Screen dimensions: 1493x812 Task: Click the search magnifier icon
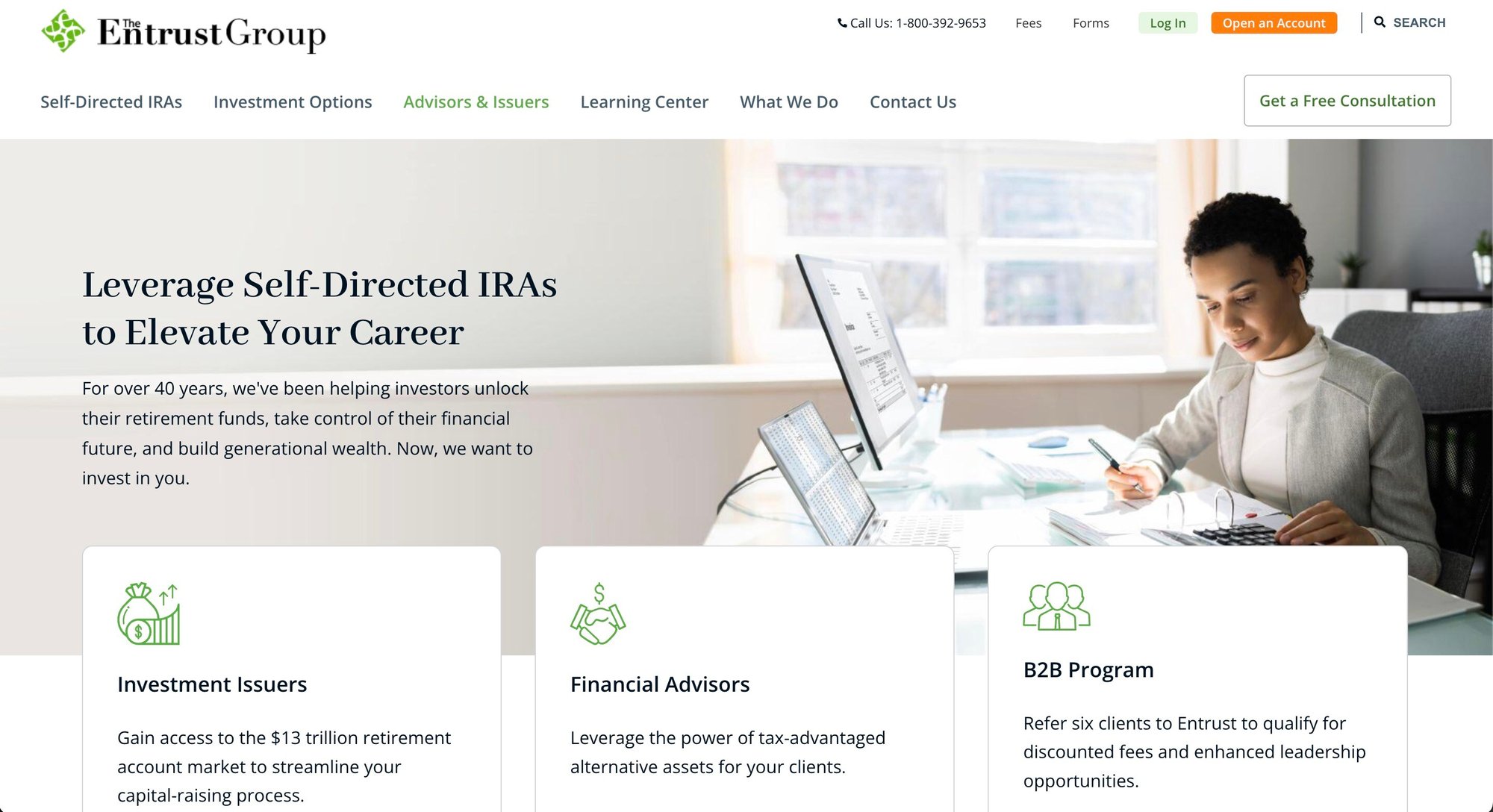(x=1379, y=21)
